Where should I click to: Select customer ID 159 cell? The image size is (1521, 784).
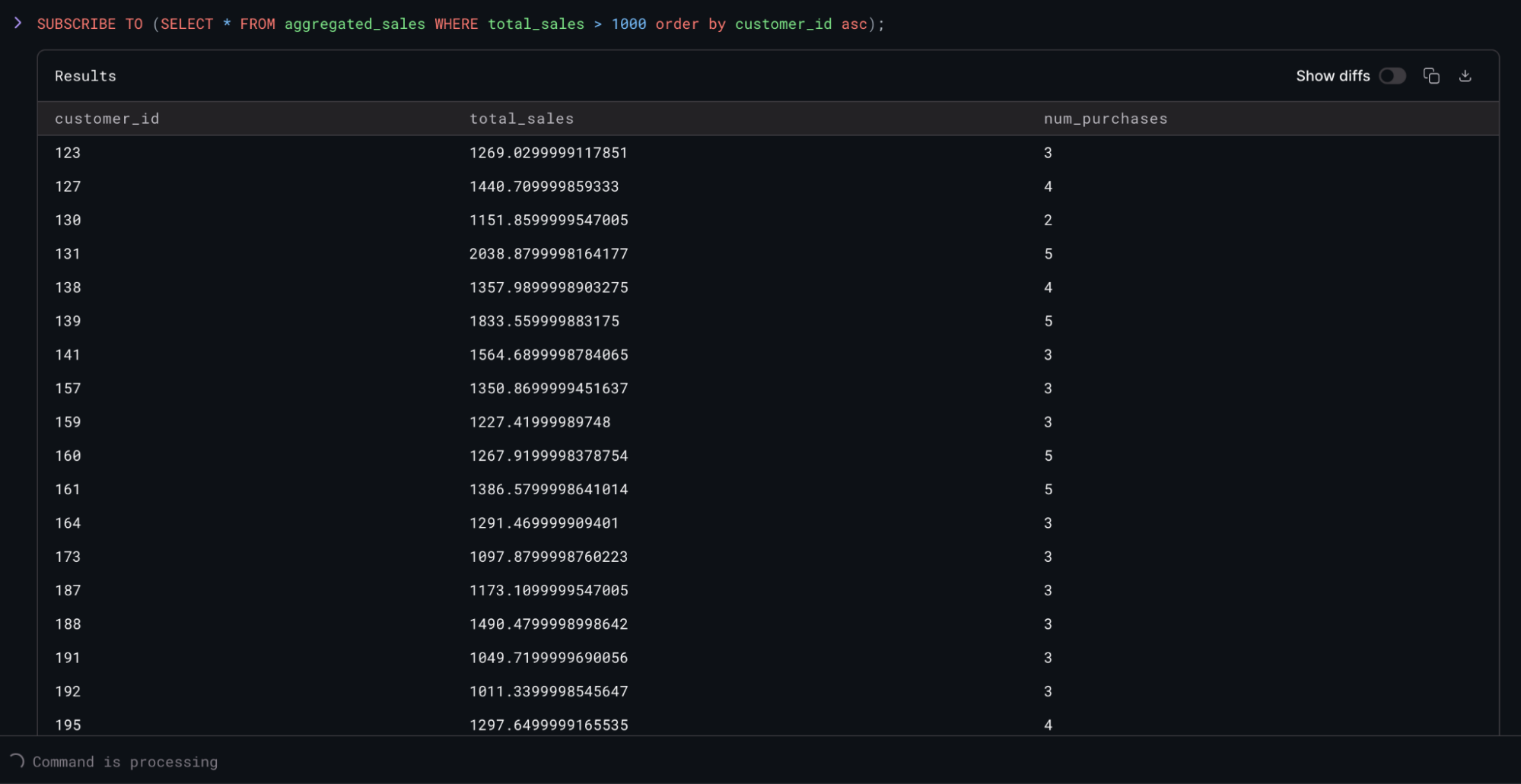pos(68,422)
